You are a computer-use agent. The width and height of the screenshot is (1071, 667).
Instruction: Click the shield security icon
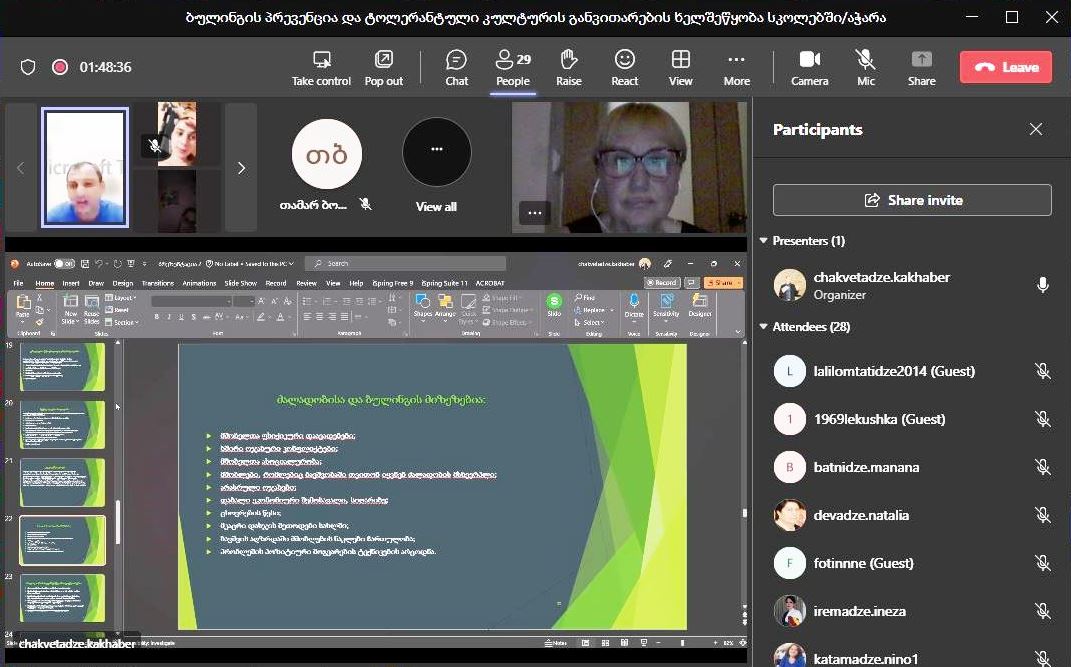point(28,67)
